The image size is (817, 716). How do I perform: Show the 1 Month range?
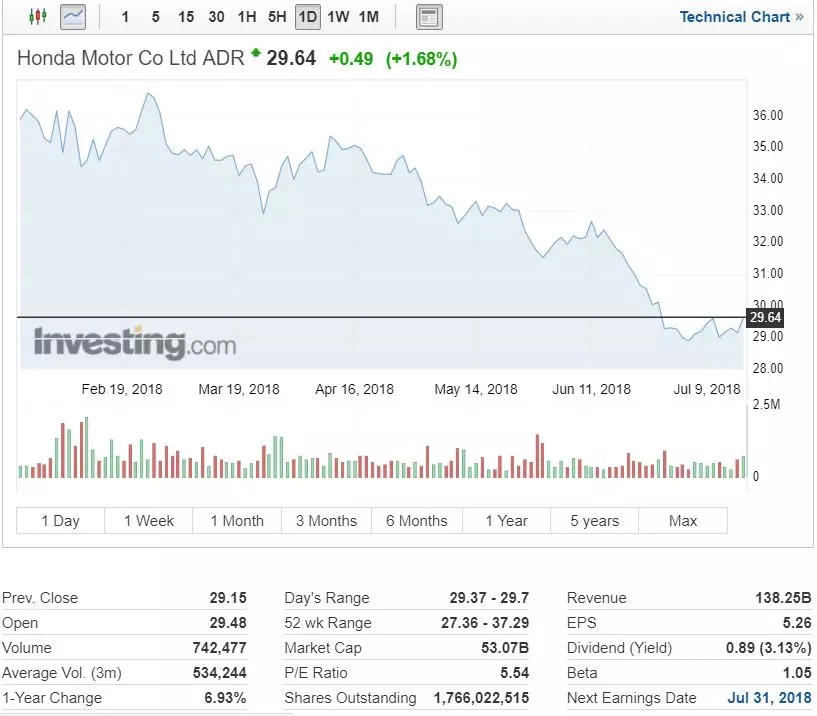pyautogui.click(x=237, y=521)
